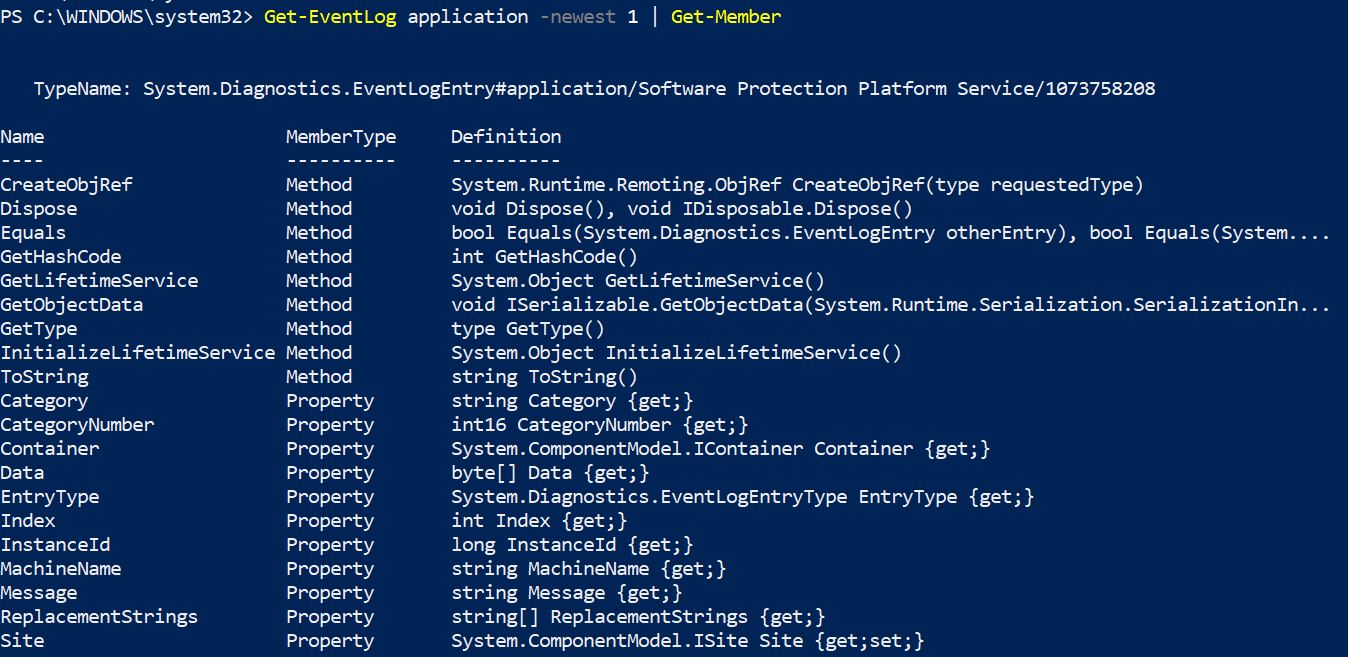This screenshot has height=657, width=1348.
Task: Click the CreateObjRef method name
Action: (x=66, y=185)
